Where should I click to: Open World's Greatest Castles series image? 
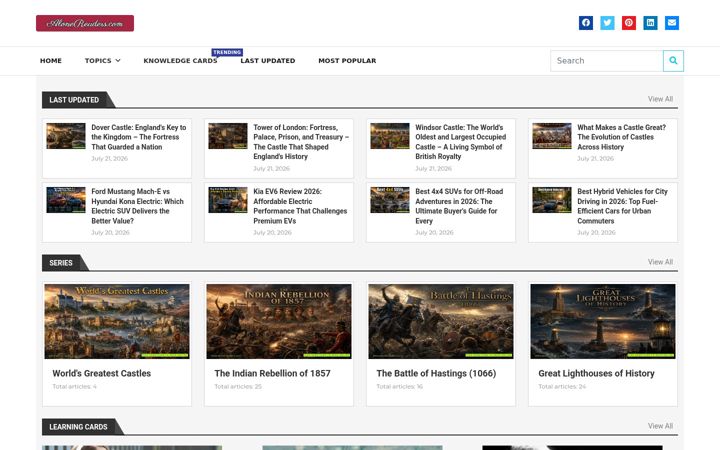117,321
